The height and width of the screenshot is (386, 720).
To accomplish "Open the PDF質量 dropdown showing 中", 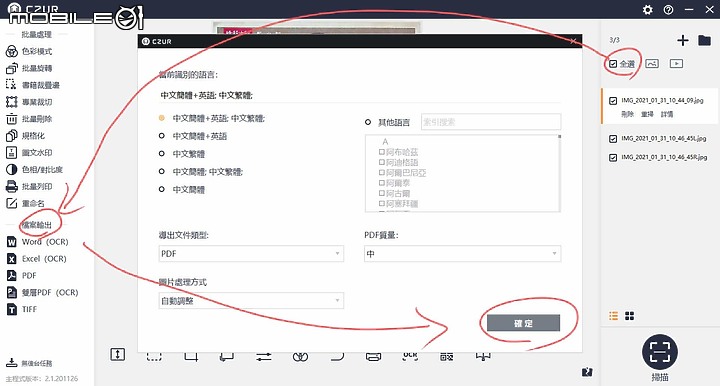I will point(462,254).
